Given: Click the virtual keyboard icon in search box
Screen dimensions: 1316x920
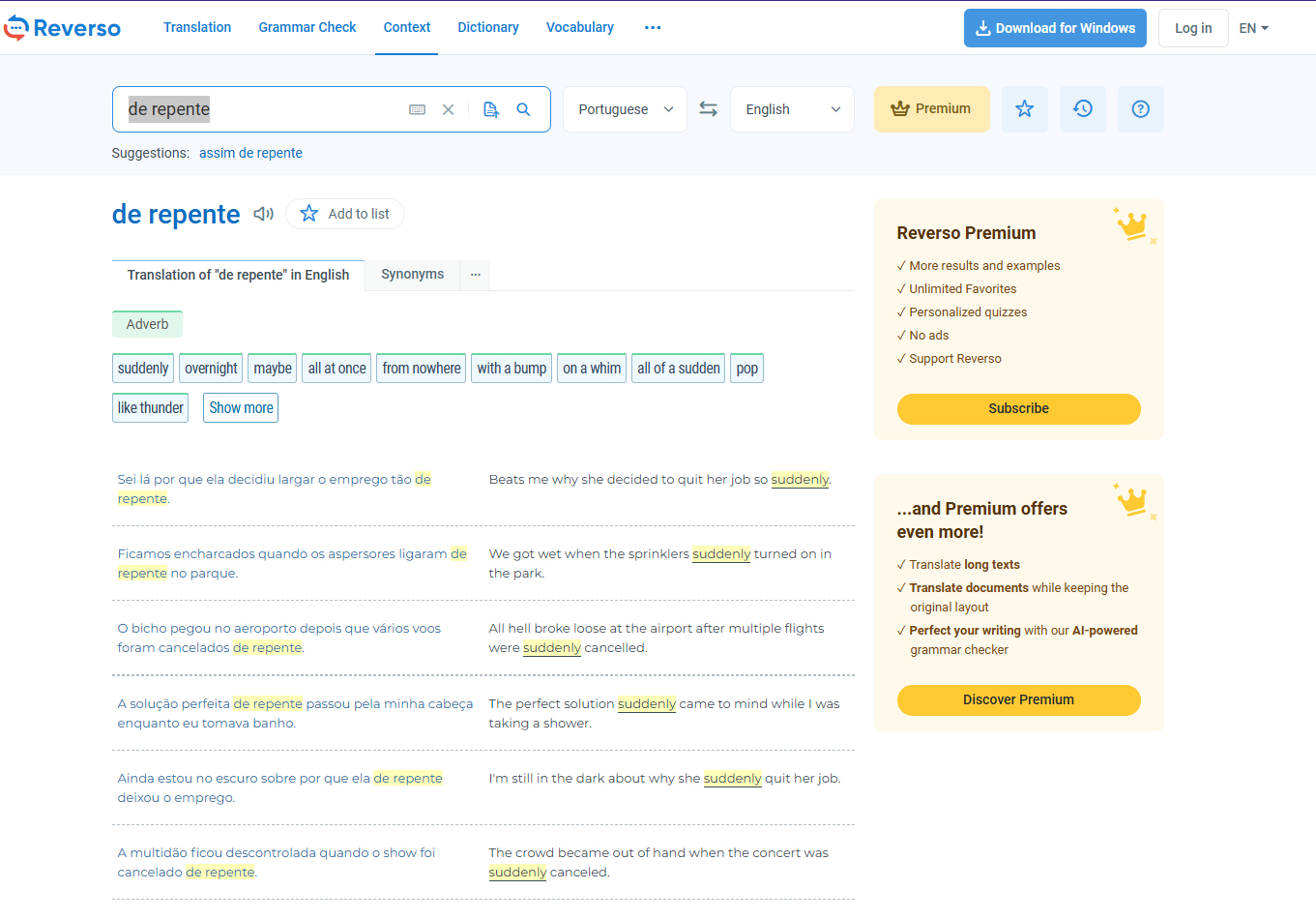Looking at the screenshot, I should [417, 109].
